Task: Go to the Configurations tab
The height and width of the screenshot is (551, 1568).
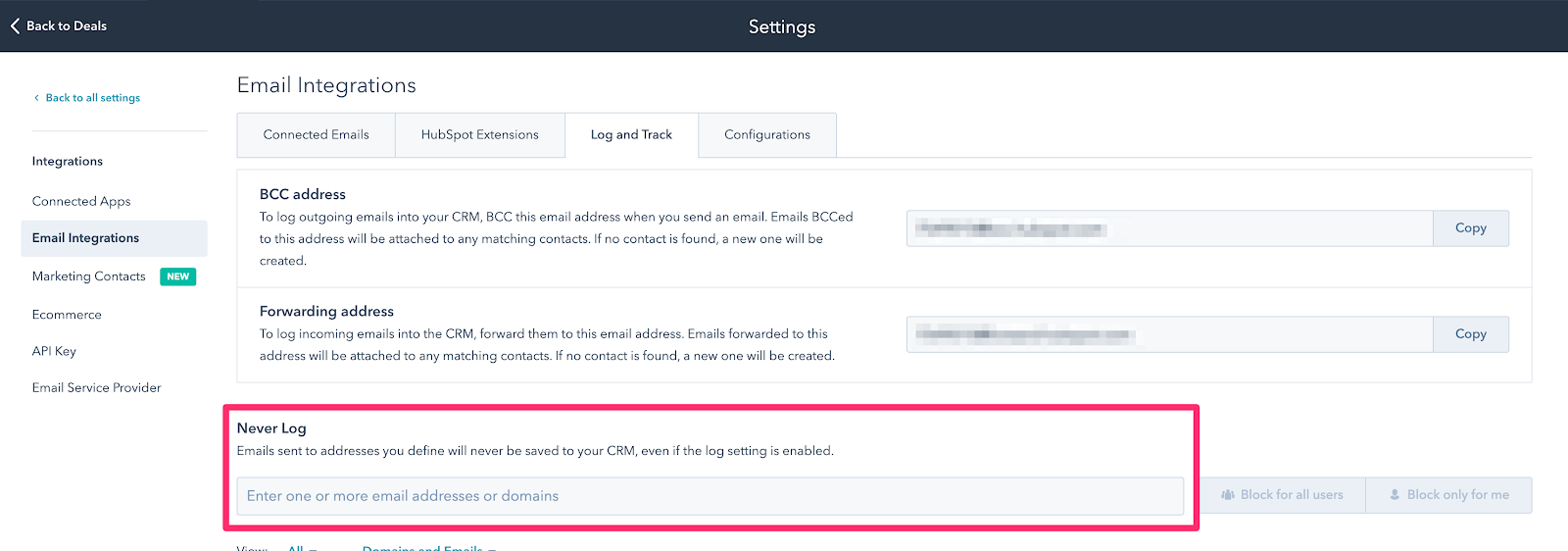Action: (x=766, y=135)
